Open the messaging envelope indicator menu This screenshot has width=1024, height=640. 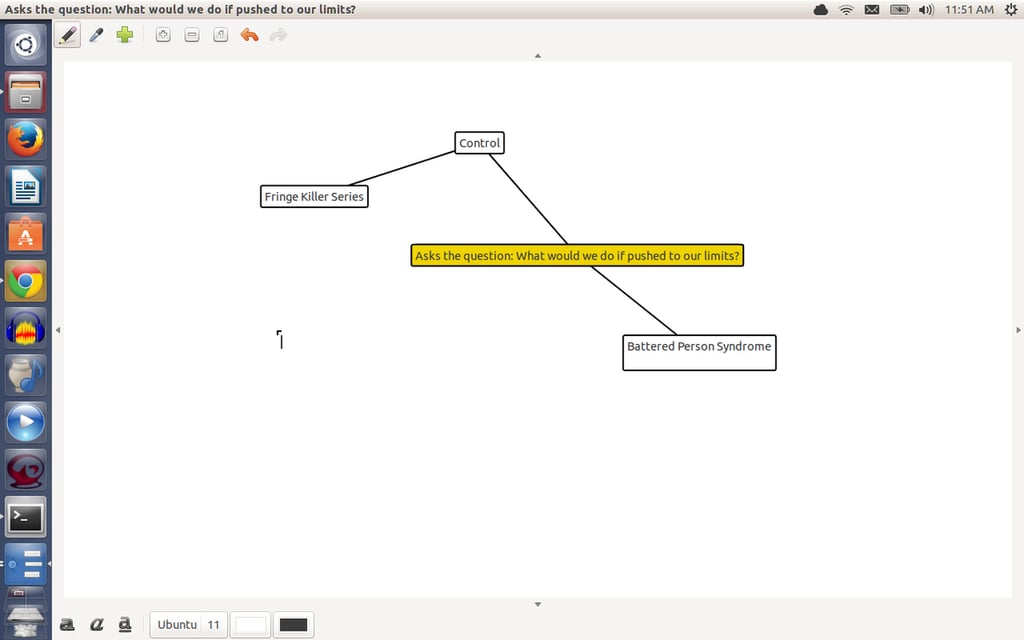pyautogui.click(x=872, y=10)
